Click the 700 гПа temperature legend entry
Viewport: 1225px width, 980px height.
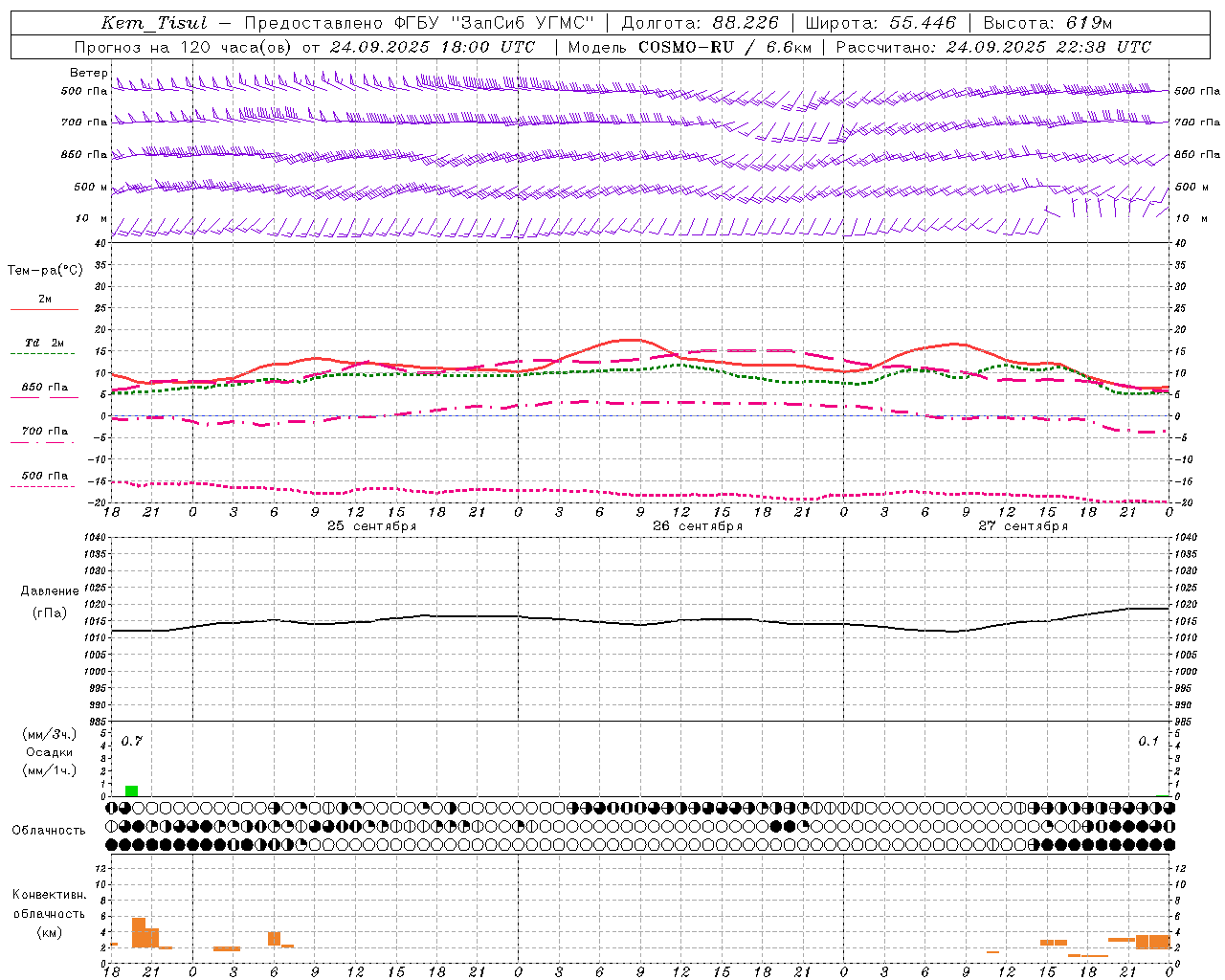click(45, 431)
